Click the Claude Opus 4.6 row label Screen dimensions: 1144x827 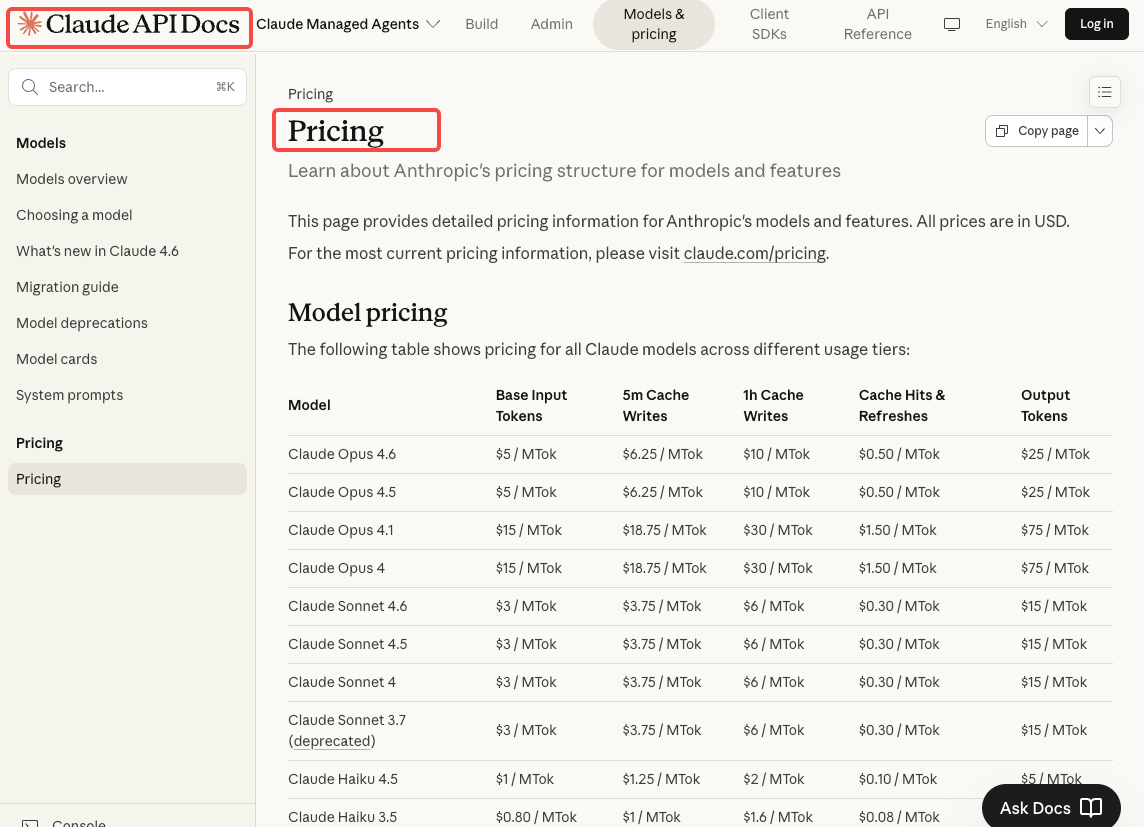[341, 454]
